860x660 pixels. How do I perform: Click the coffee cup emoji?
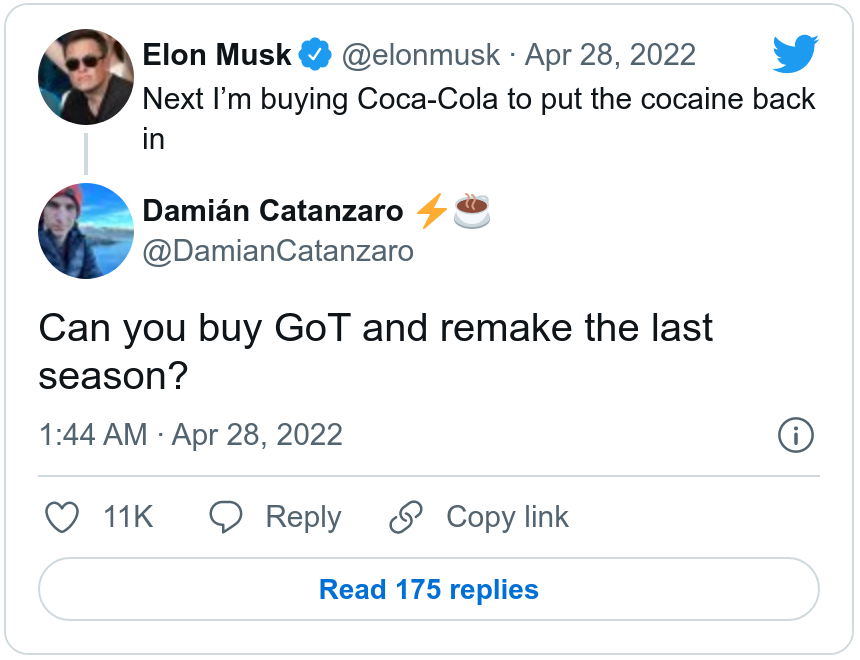[x=471, y=211]
